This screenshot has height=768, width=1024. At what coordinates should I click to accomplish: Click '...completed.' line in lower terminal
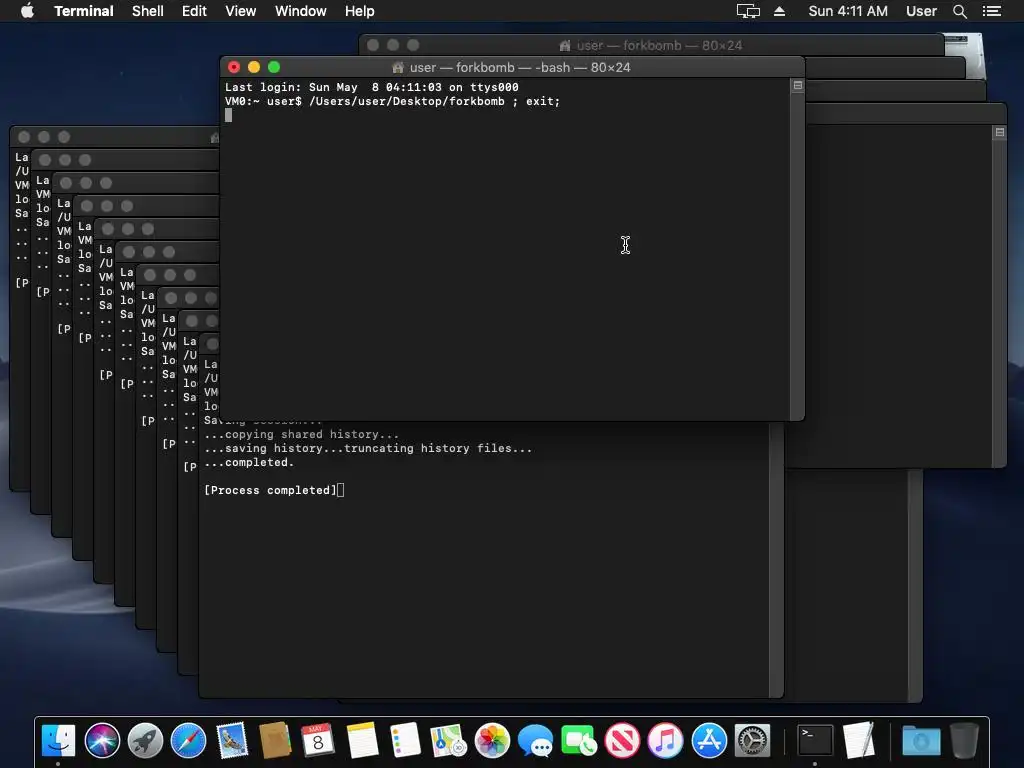(249, 462)
